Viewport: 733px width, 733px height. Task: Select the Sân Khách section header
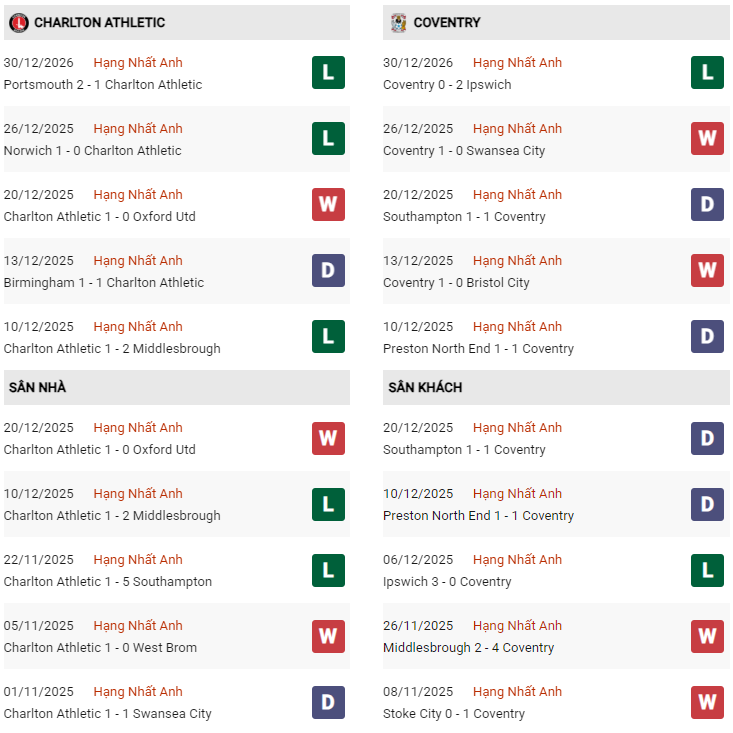click(425, 387)
